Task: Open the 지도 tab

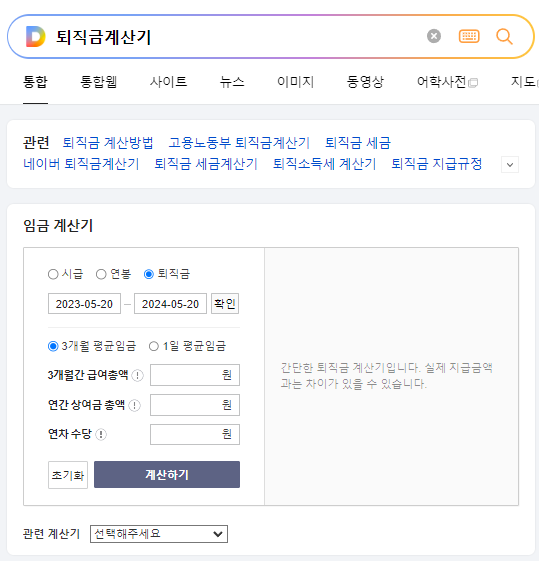Action: [x=523, y=82]
